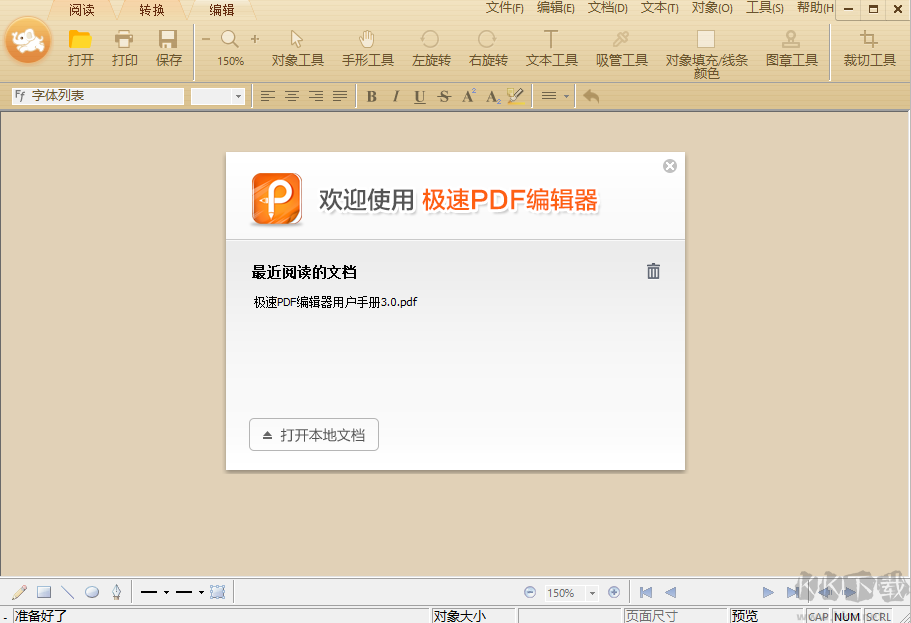Choose the pencil tool in bottom toolbar

[17, 591]
